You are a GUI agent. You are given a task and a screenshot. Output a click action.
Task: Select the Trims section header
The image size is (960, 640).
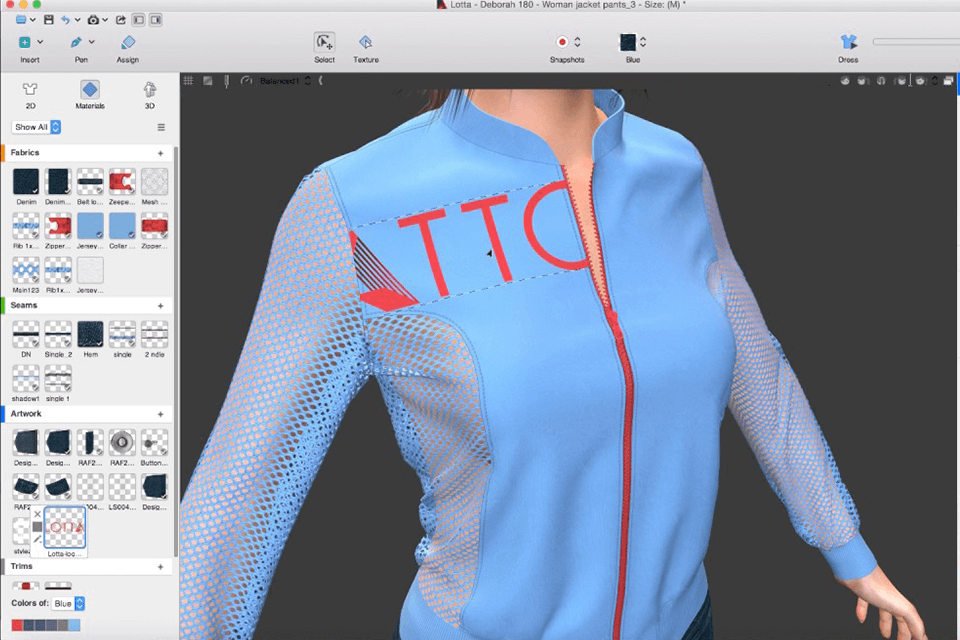[x=21, y=567]
